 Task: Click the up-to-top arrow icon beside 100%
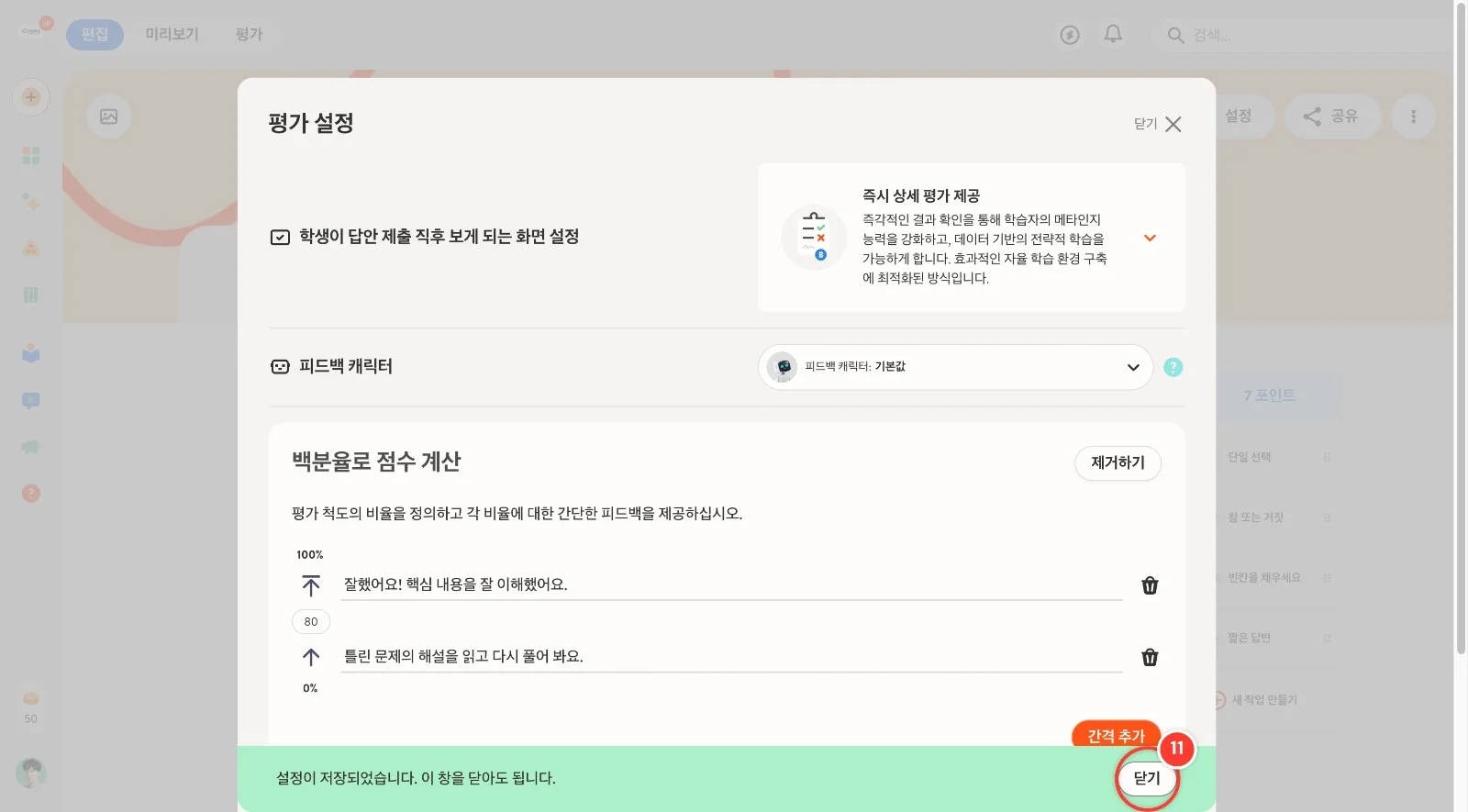click(311, 585)
